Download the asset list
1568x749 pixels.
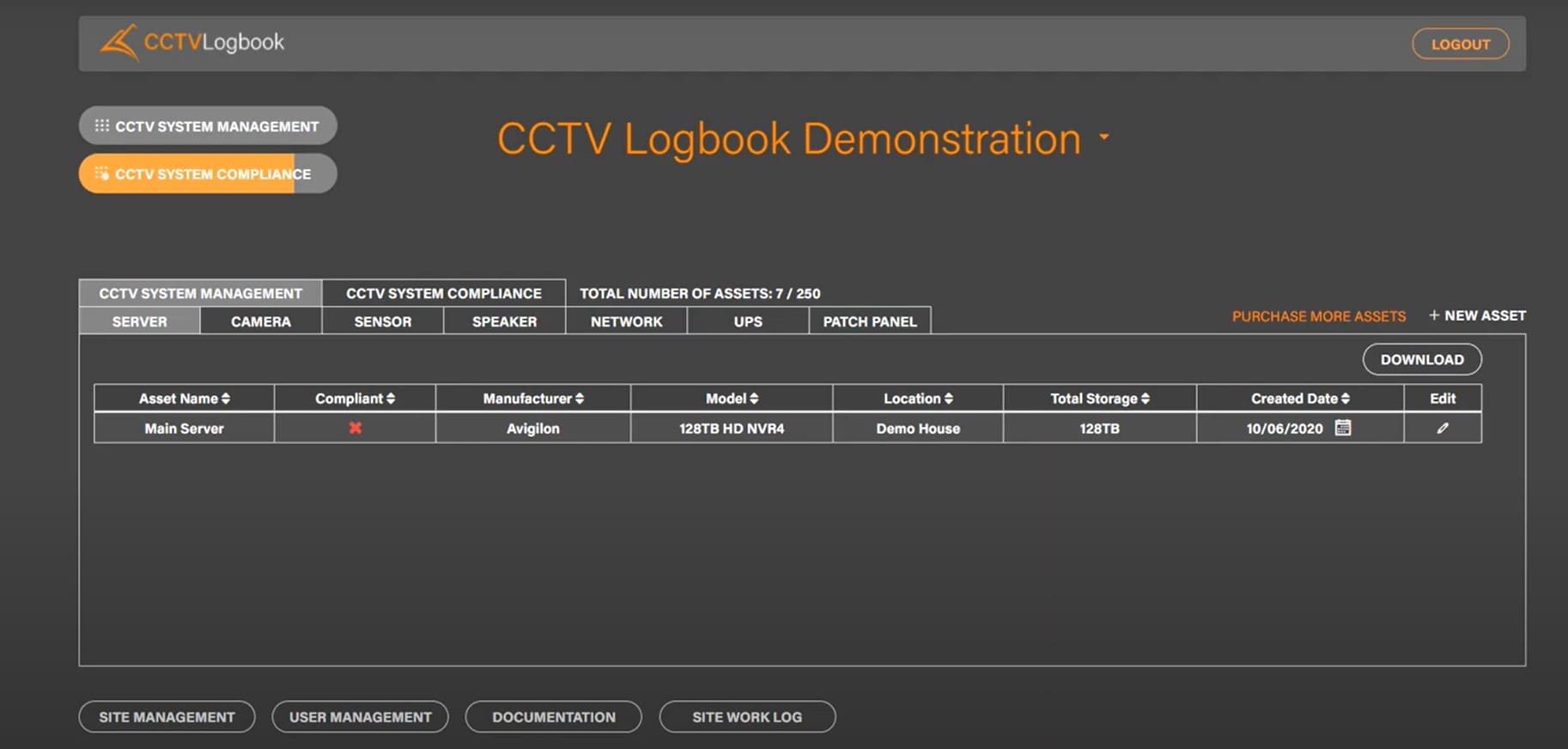pyautogui.click(x=1422, y=360)
